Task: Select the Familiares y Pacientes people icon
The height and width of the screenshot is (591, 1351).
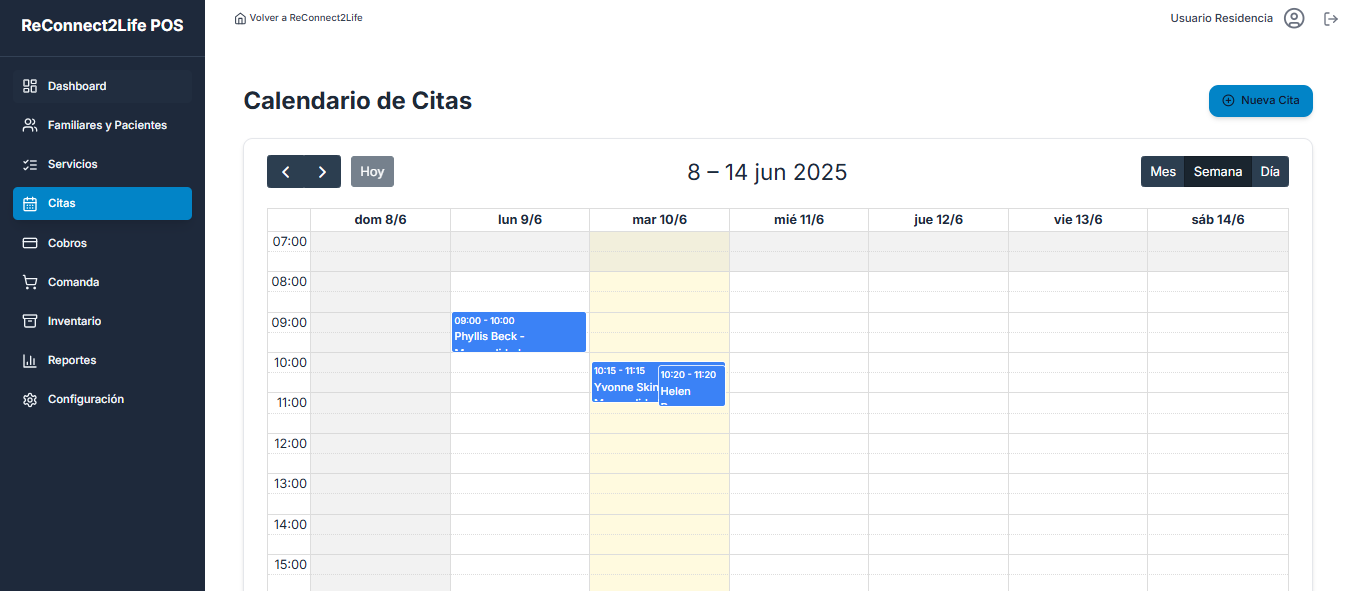Action: point(30,125)
